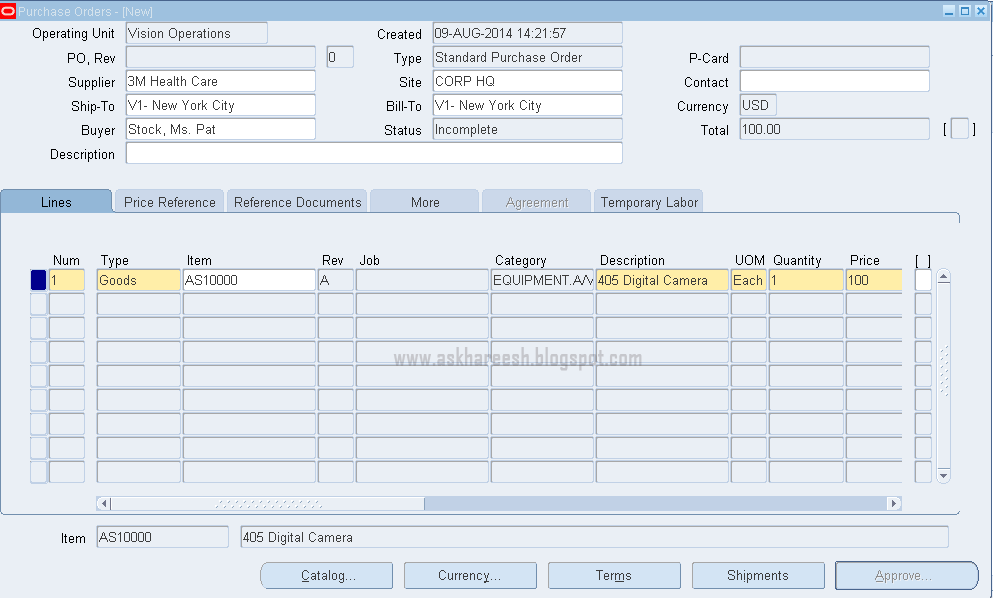Viewport: 993px width, 598px height.
Task: Click the vertical scrollbar up arrow
Action: (944, 277)
